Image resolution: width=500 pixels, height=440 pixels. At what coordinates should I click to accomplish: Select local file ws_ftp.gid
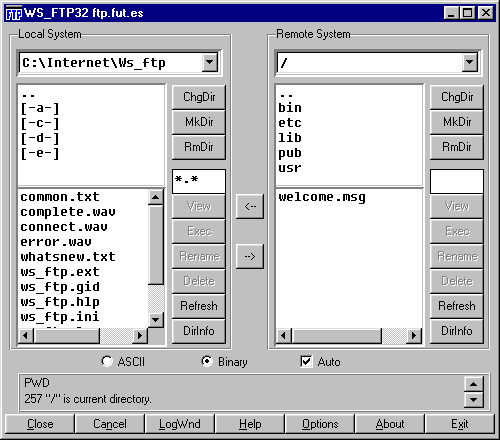coord(60,287)
